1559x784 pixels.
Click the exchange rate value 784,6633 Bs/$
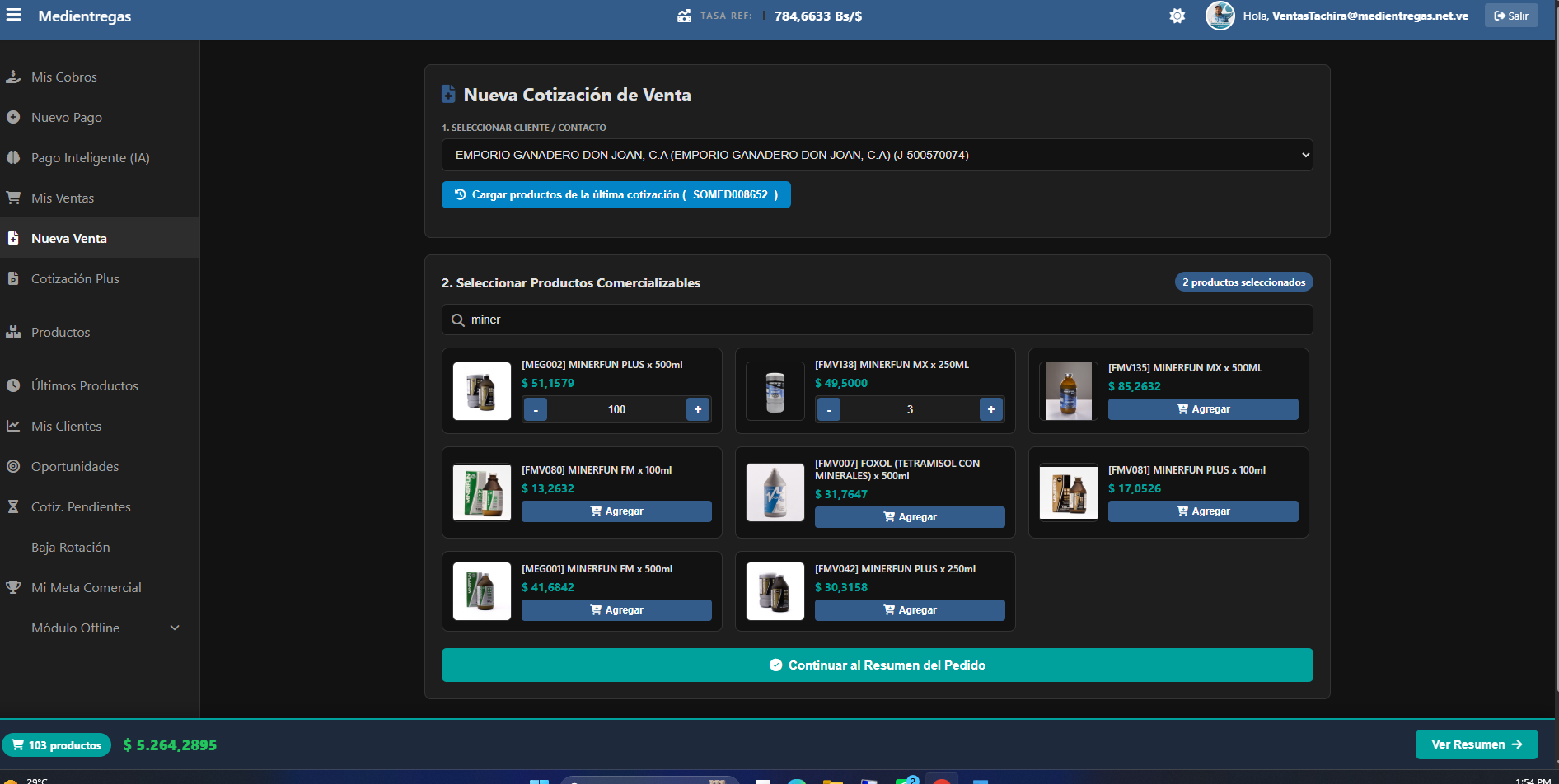point(818,16)
